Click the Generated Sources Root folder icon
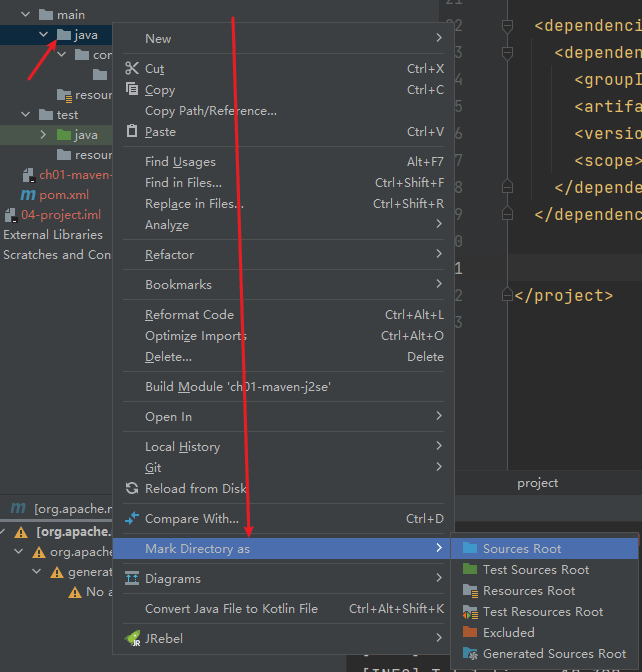The image size is (642, 672). [471, 654]
